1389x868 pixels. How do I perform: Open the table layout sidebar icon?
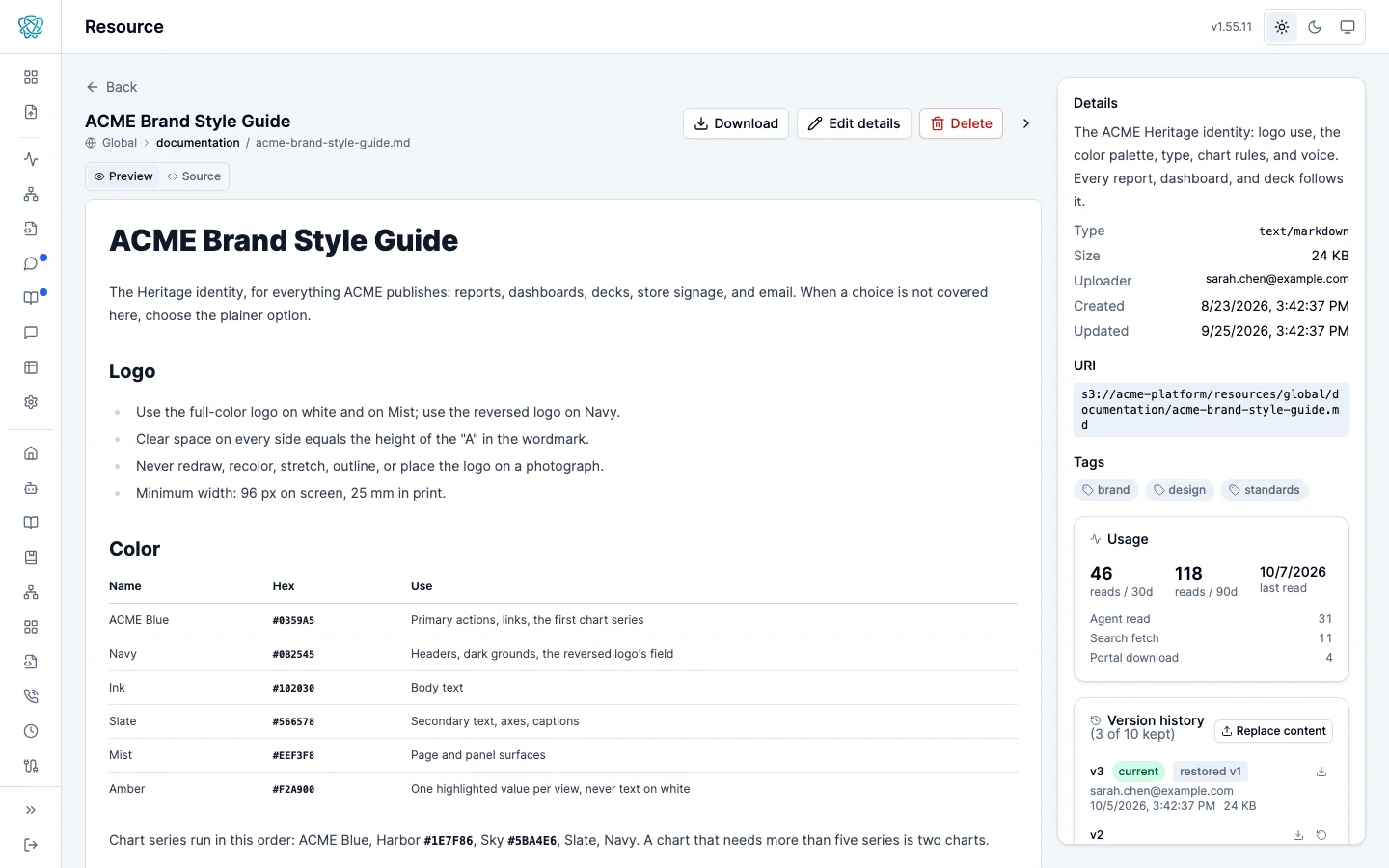[31, 367]
